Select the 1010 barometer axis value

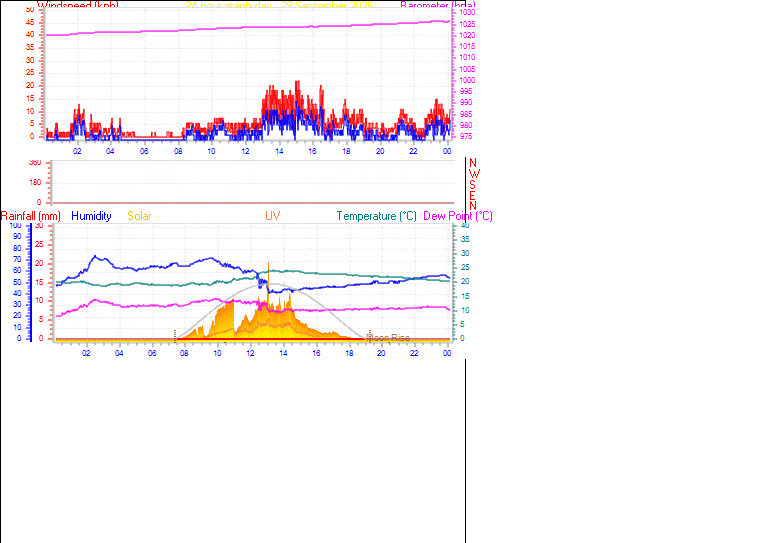click(x=467, y=58)
